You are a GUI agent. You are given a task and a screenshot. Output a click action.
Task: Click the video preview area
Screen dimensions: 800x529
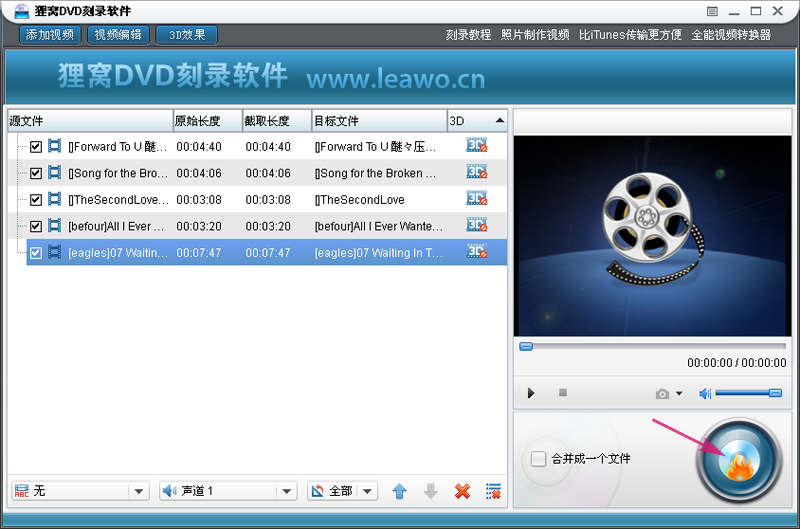coord(653,236)
